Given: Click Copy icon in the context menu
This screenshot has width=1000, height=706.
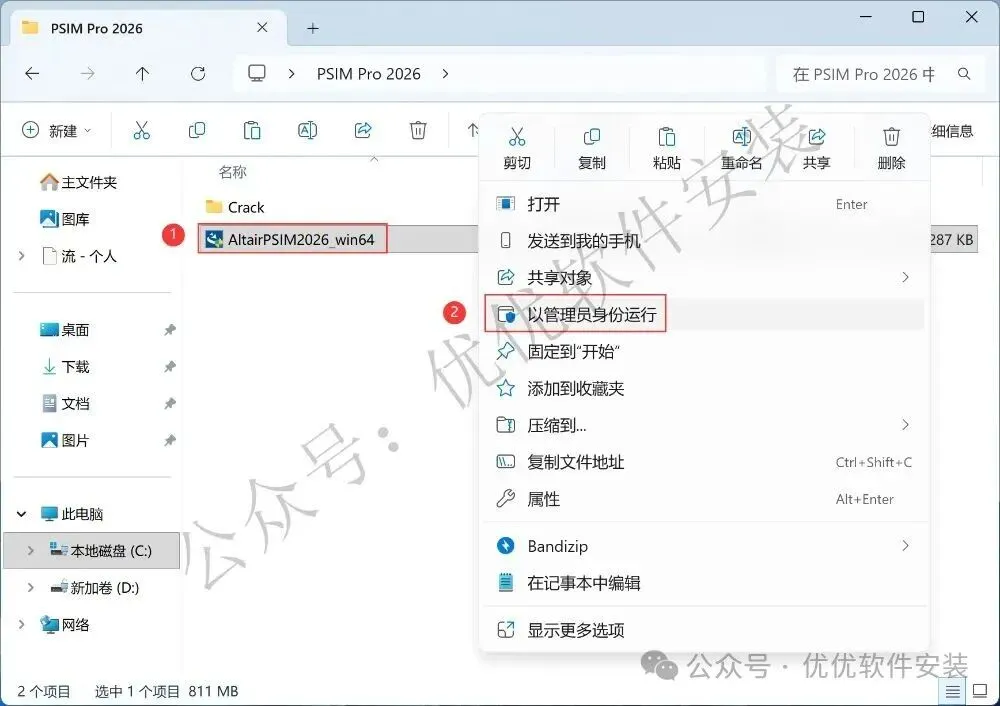Looking at the screenshot, I should coord(592,136).
